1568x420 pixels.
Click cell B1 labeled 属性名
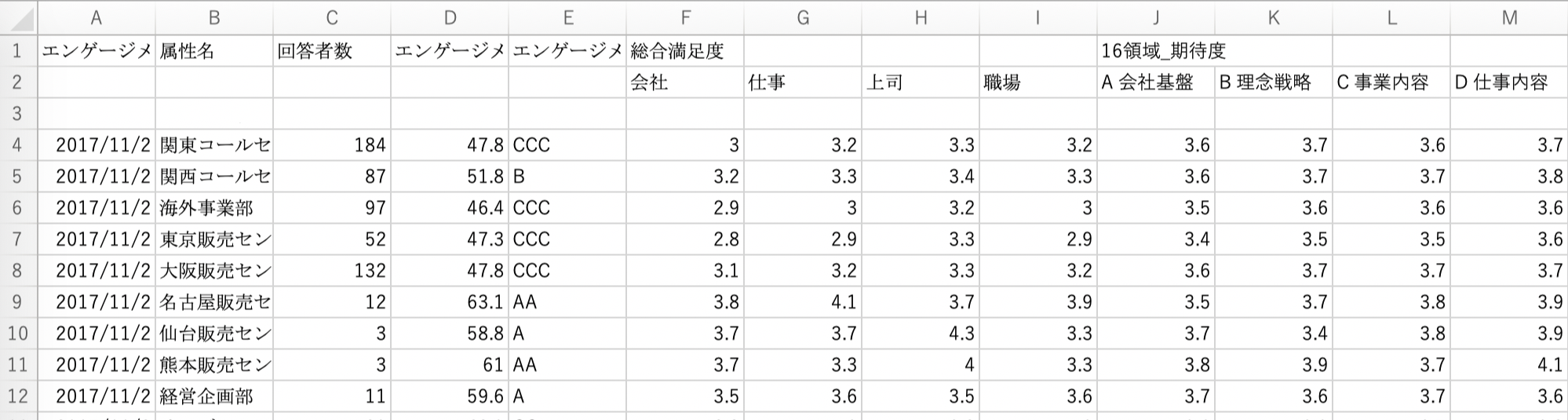click(213, 51)
